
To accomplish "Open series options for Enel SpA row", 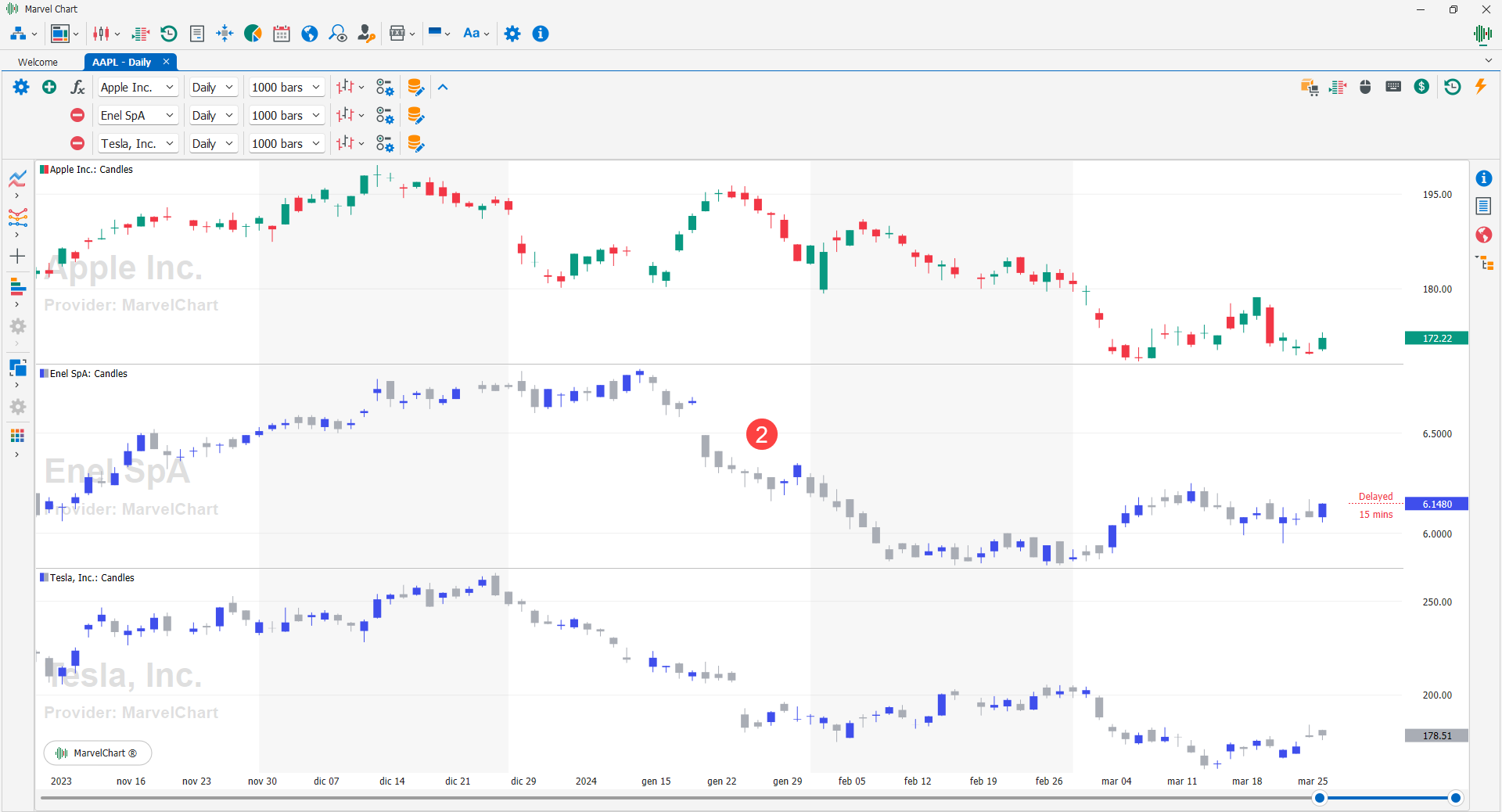I will (x=385, y=115).
